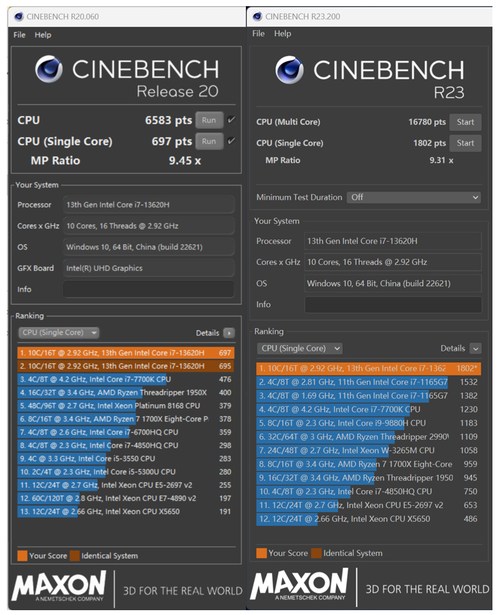500x615 pixels.
Task: Open R20 ranking CPU (Single Core) dropdown
Action: click(59, 333)
